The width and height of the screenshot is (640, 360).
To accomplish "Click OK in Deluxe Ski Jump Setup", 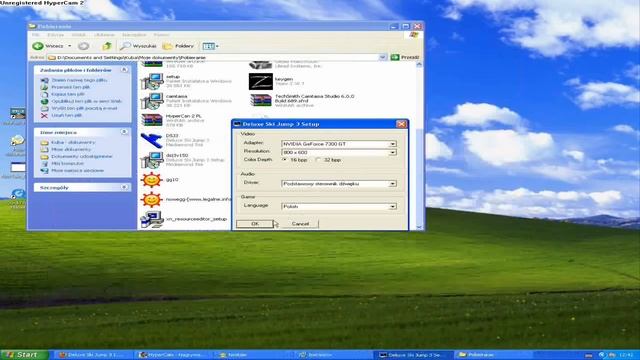I will [x=255, y=224].
